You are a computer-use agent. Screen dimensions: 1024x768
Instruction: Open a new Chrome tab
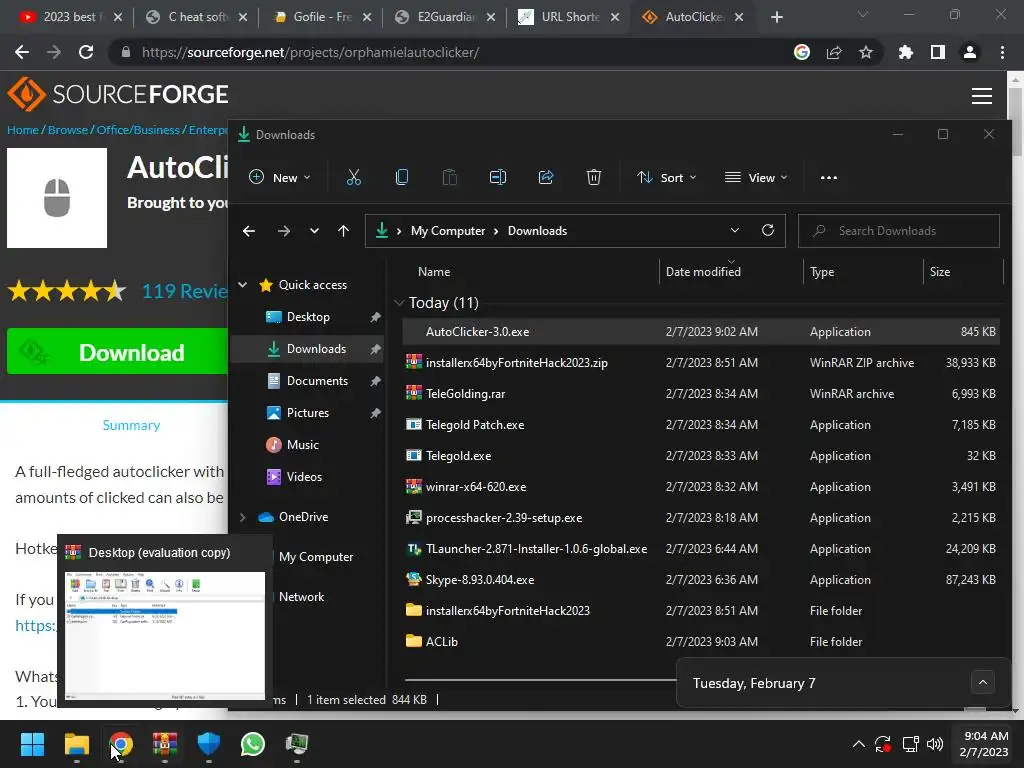pos(776,17)
